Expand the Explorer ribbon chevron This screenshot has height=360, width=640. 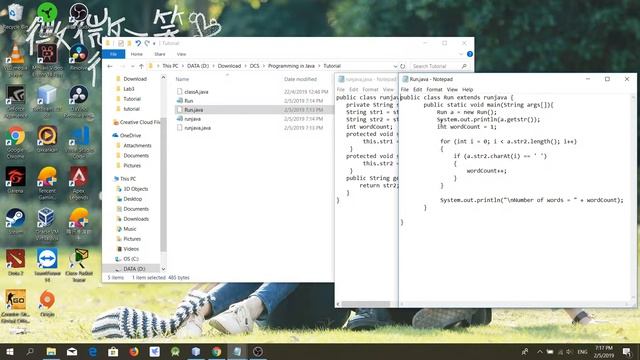(x=461, y=54)
